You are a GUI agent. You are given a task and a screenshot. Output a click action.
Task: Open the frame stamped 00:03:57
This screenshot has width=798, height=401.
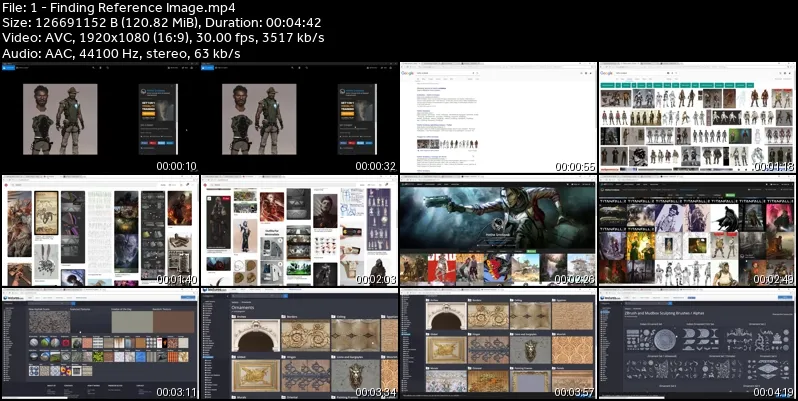click(x=498, y=343)
